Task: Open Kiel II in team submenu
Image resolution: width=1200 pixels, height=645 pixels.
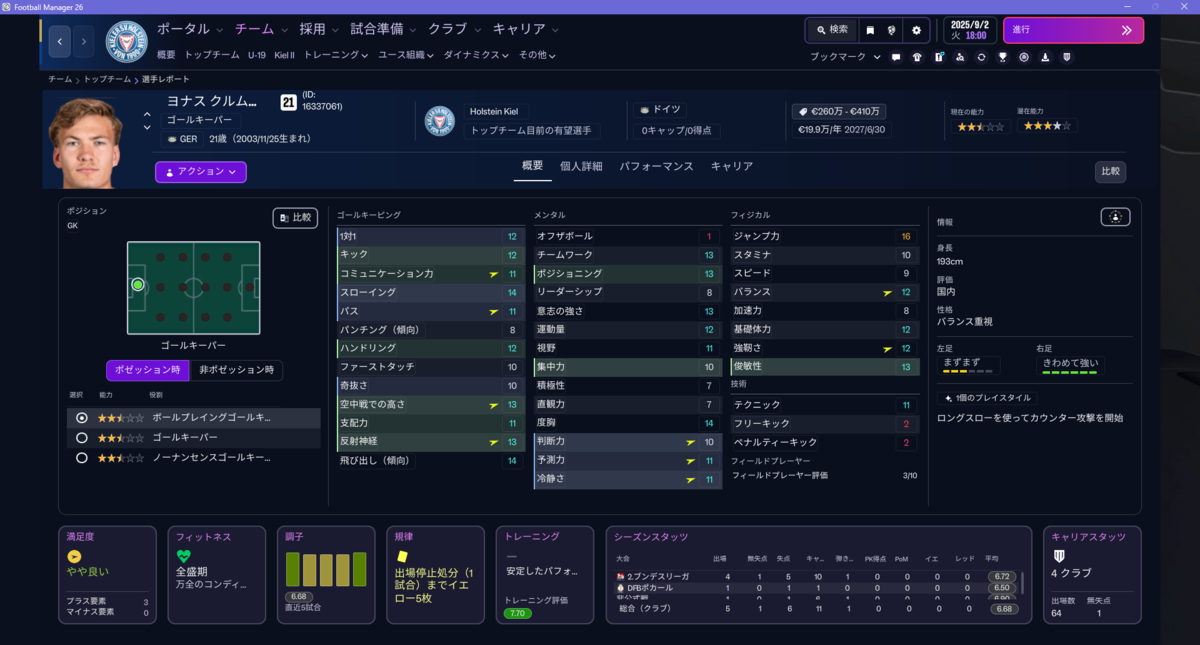Action: [285, 55]
